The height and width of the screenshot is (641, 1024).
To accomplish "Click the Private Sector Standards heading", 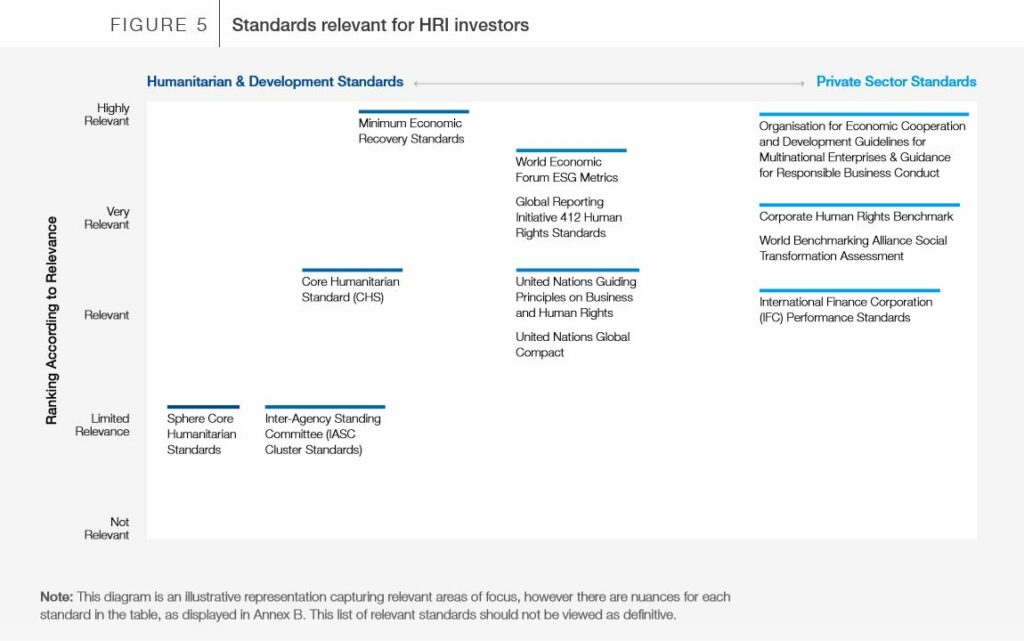I will (x=896, y=82).
